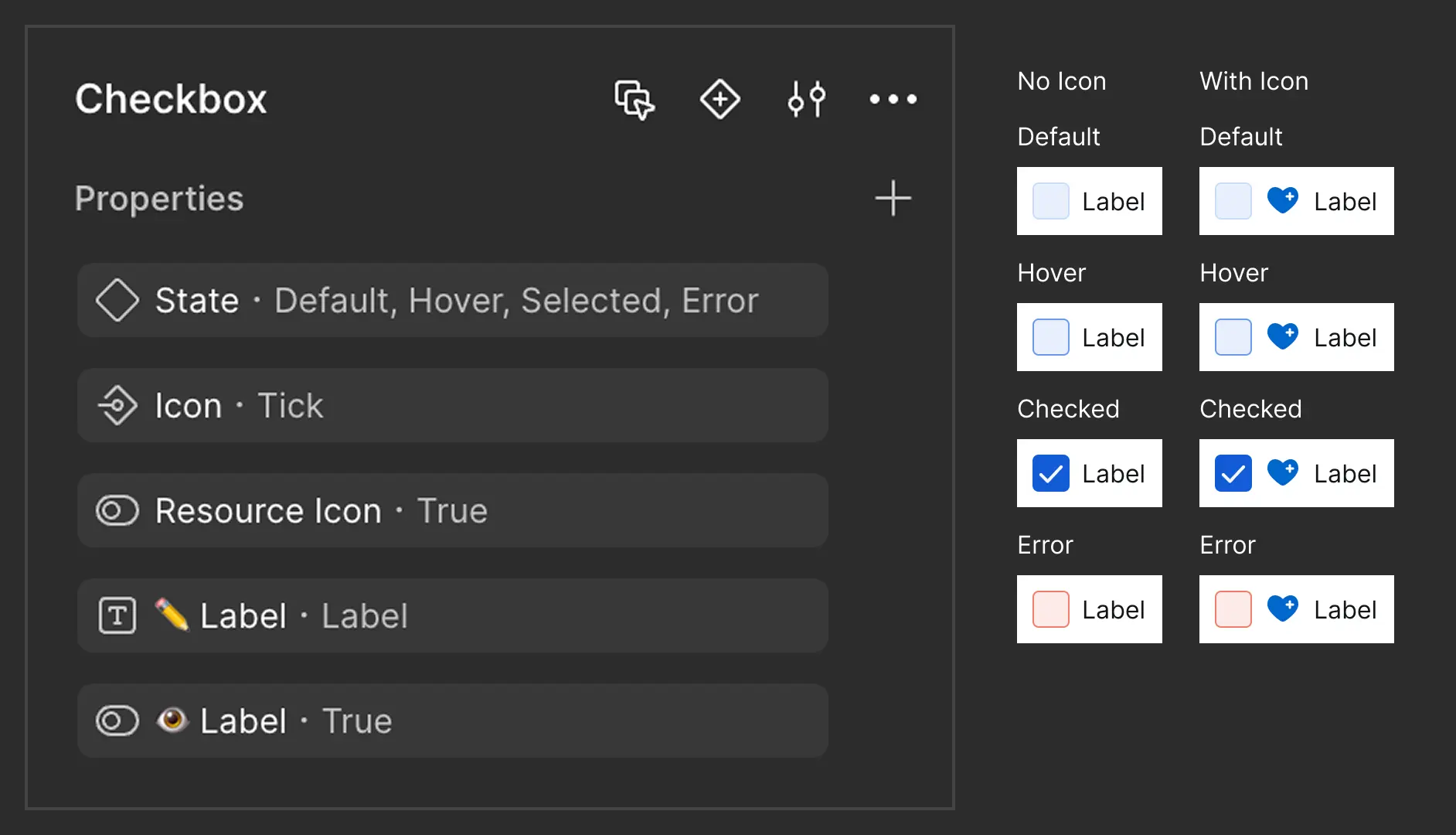1456x835 pixels.
Task: Click the more options ellipsis icon
Action: 893,98
